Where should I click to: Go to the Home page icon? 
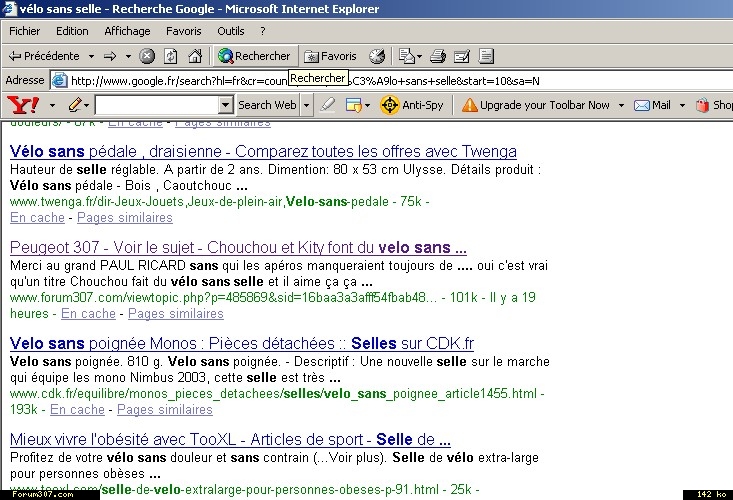click(195, 56)
